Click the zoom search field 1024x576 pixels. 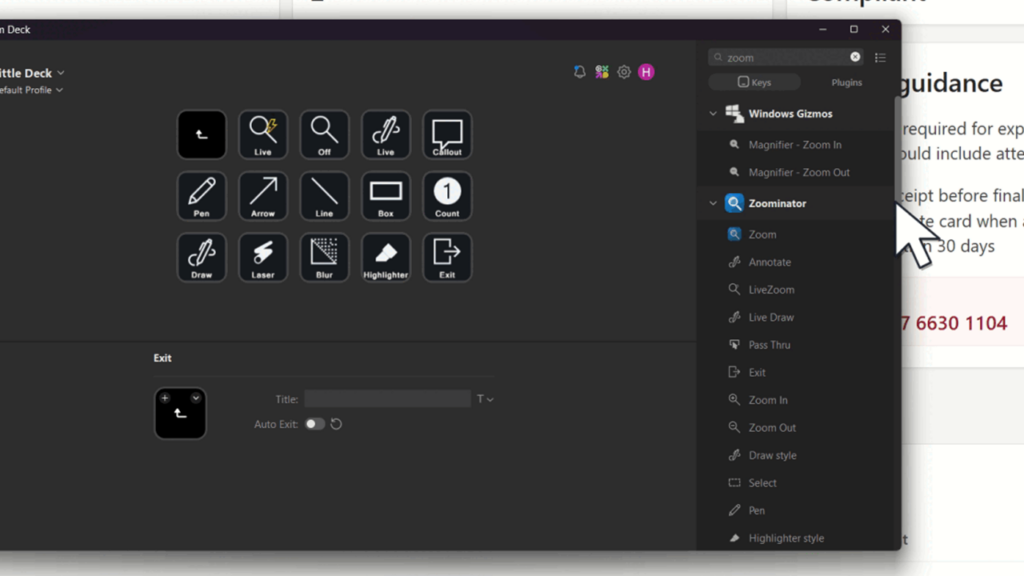(786, 57)
